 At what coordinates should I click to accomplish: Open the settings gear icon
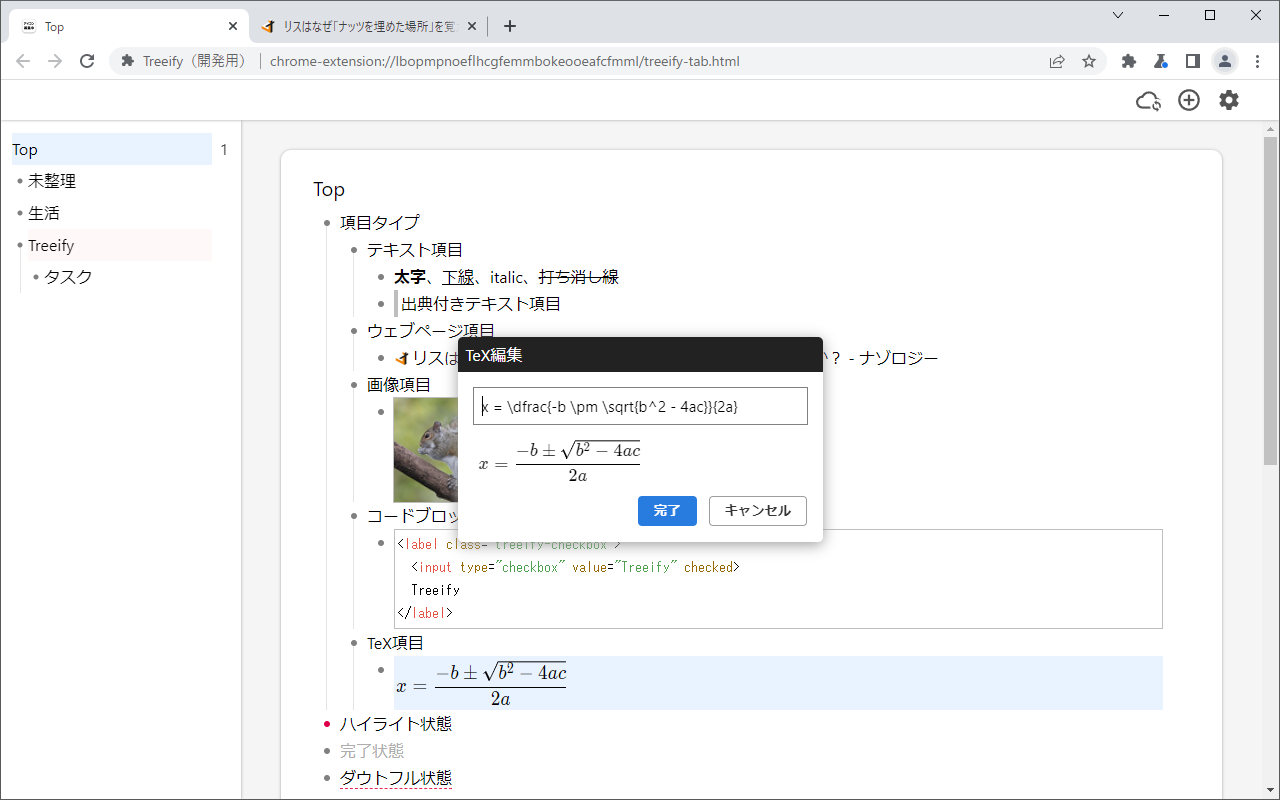tap(1229, 100)
